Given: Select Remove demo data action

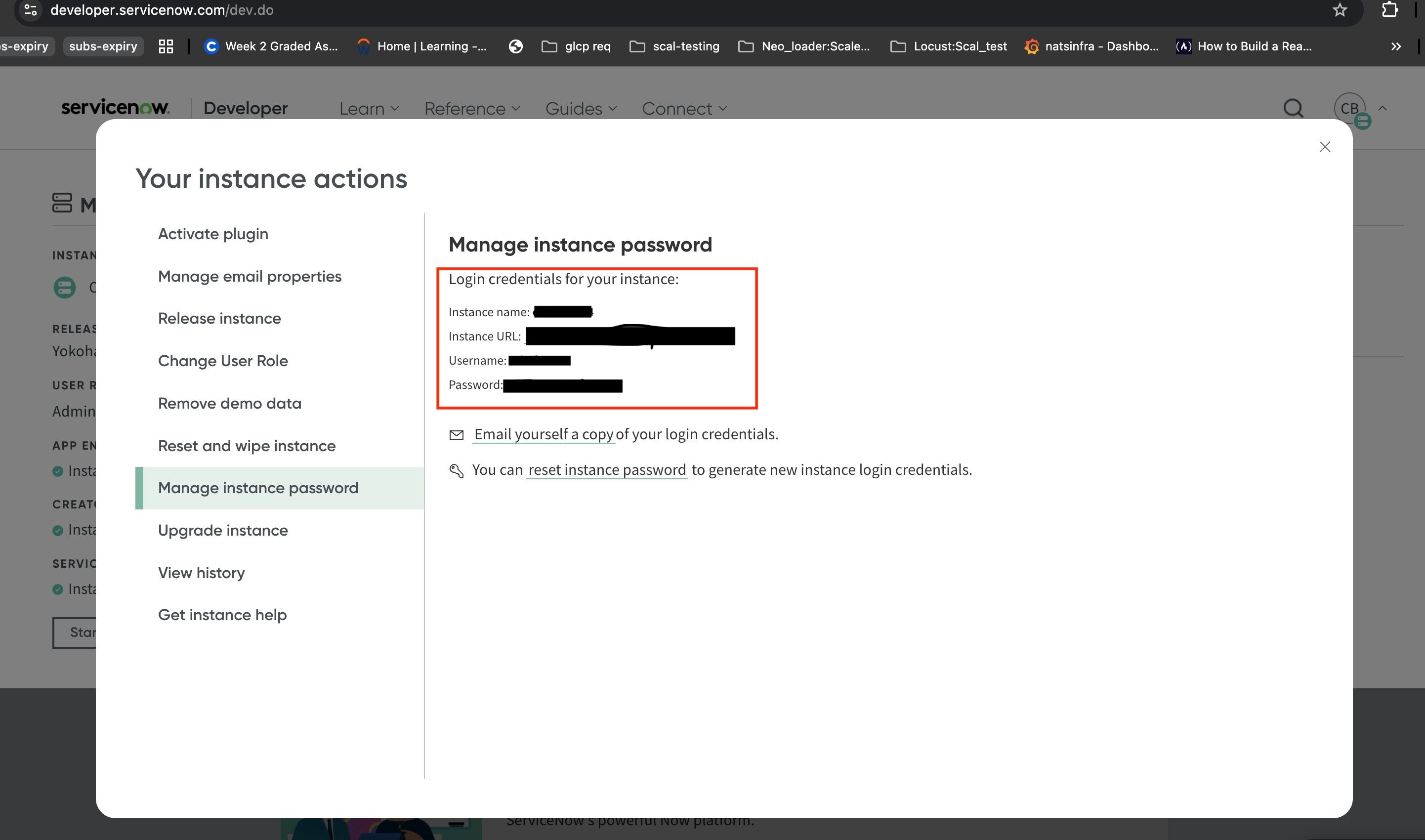Looking at the screenshot, I should pyautogui.click(x=229, y=403).
